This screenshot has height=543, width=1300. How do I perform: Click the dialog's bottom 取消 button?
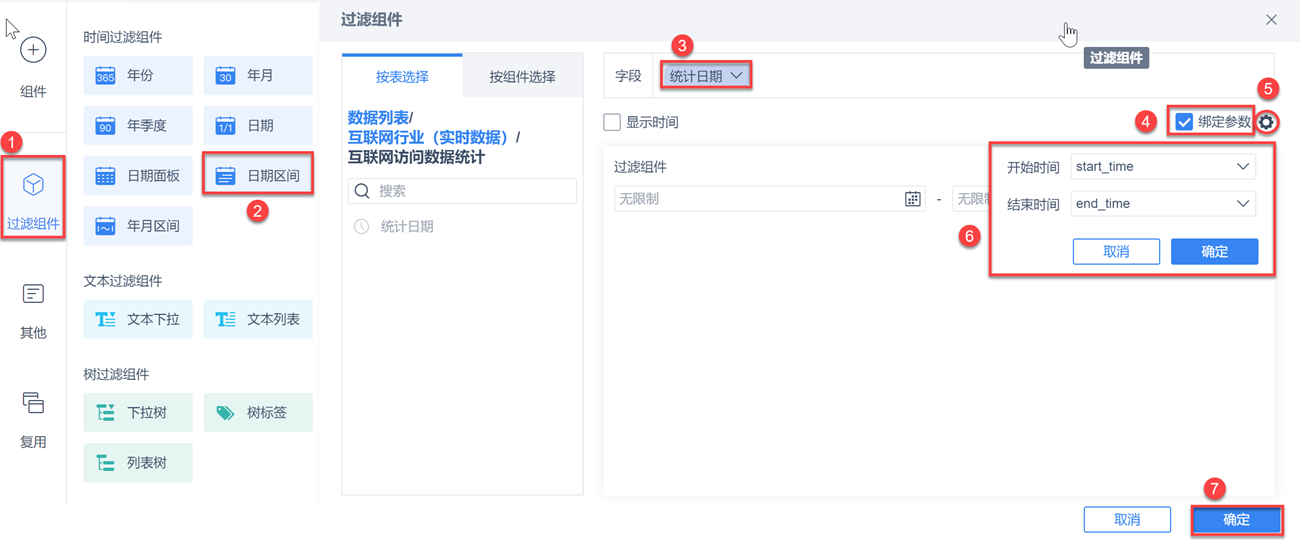click(x=1127, y=520)
